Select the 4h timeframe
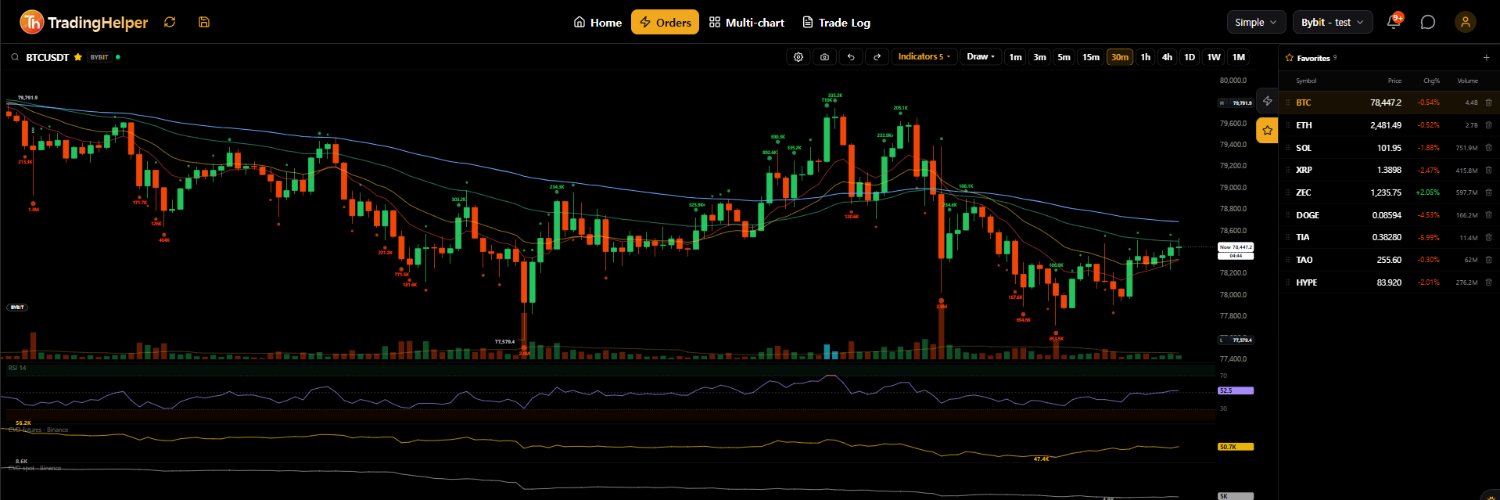 point(1167,57)
